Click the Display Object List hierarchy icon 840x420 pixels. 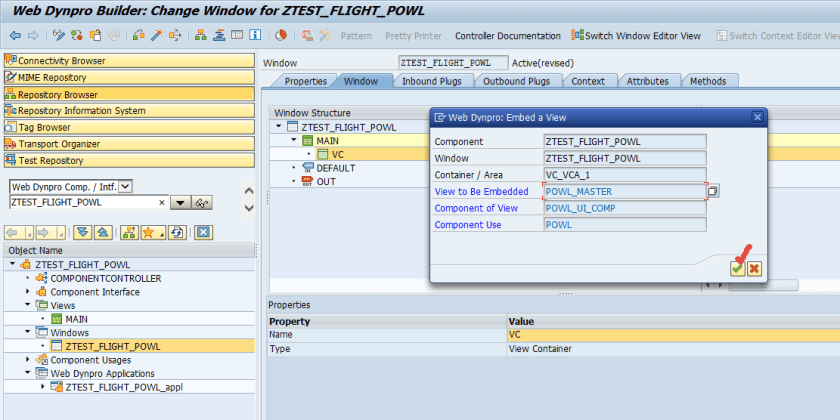point(201,36)
